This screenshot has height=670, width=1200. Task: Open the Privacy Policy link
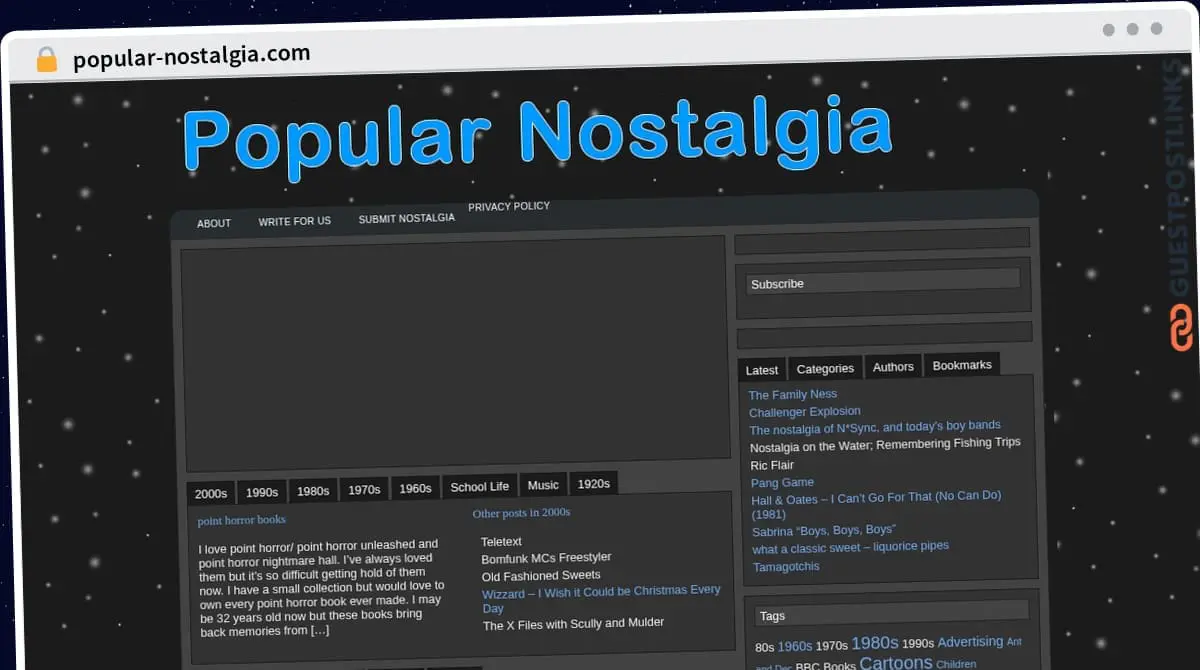(509, 206)
